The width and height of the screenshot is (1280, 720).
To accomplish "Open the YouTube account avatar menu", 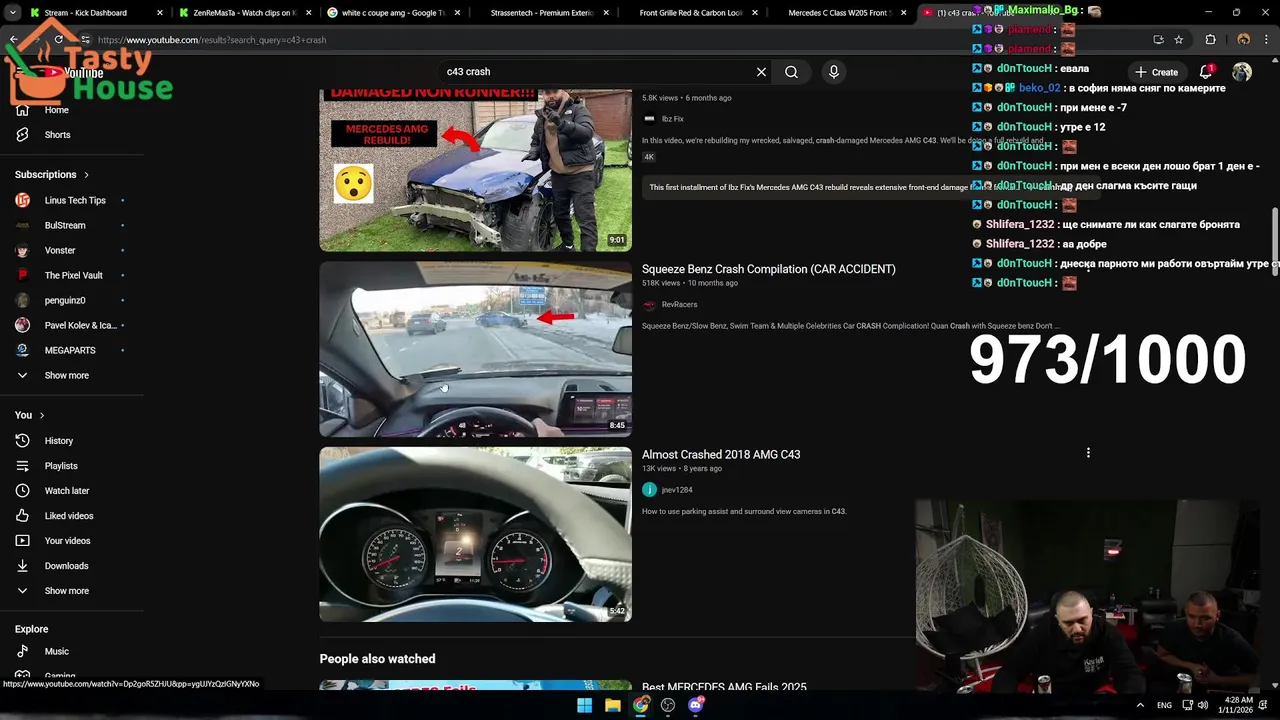I will tap(1241, 72).
